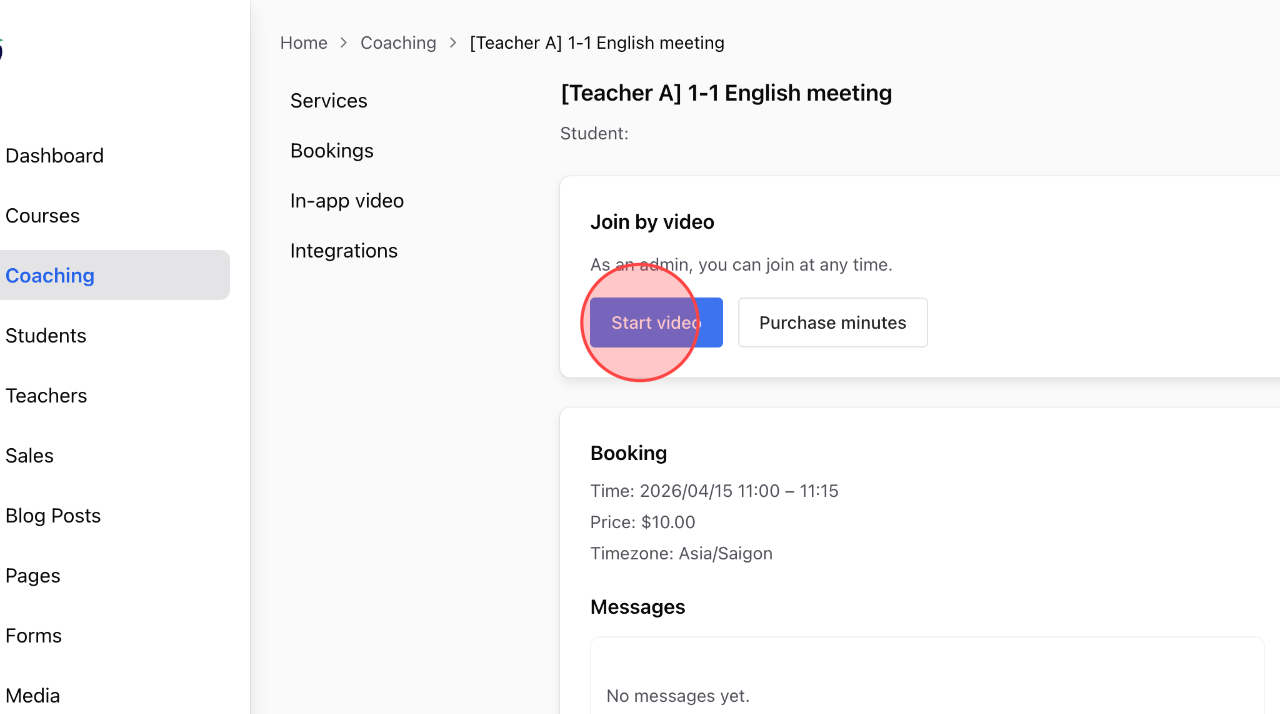Go to Courses section
This screenshot has width=1280, height=714.
pos(42,216)
